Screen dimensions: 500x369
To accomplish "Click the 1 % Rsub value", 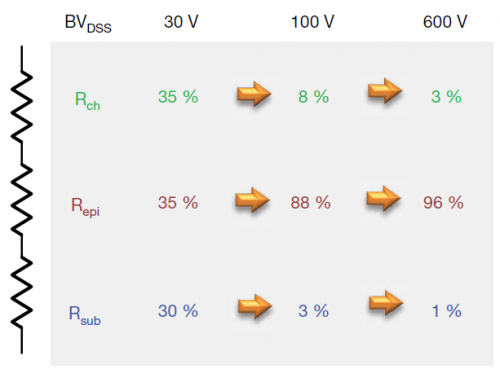I will coord(447,311).
